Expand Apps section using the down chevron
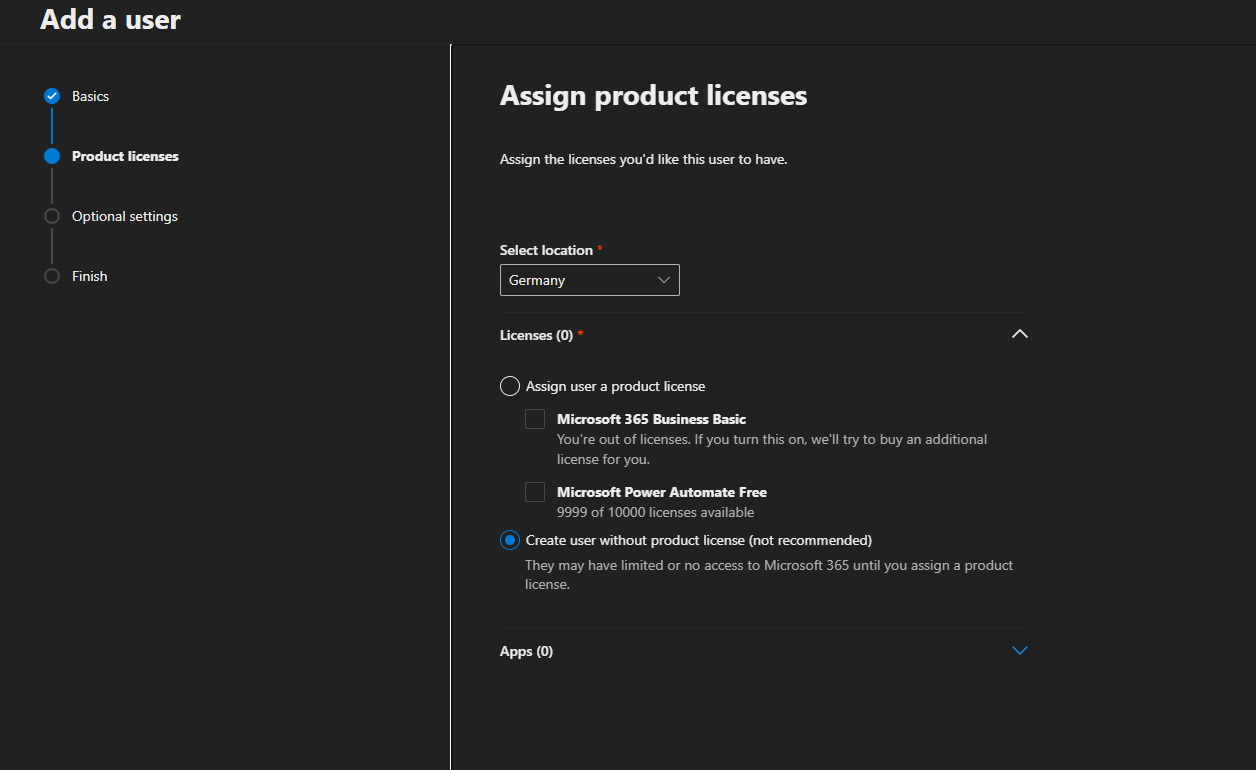The width and height of the screenshot is (1256, 770). pyautogui.click(x=1019, y=651)
